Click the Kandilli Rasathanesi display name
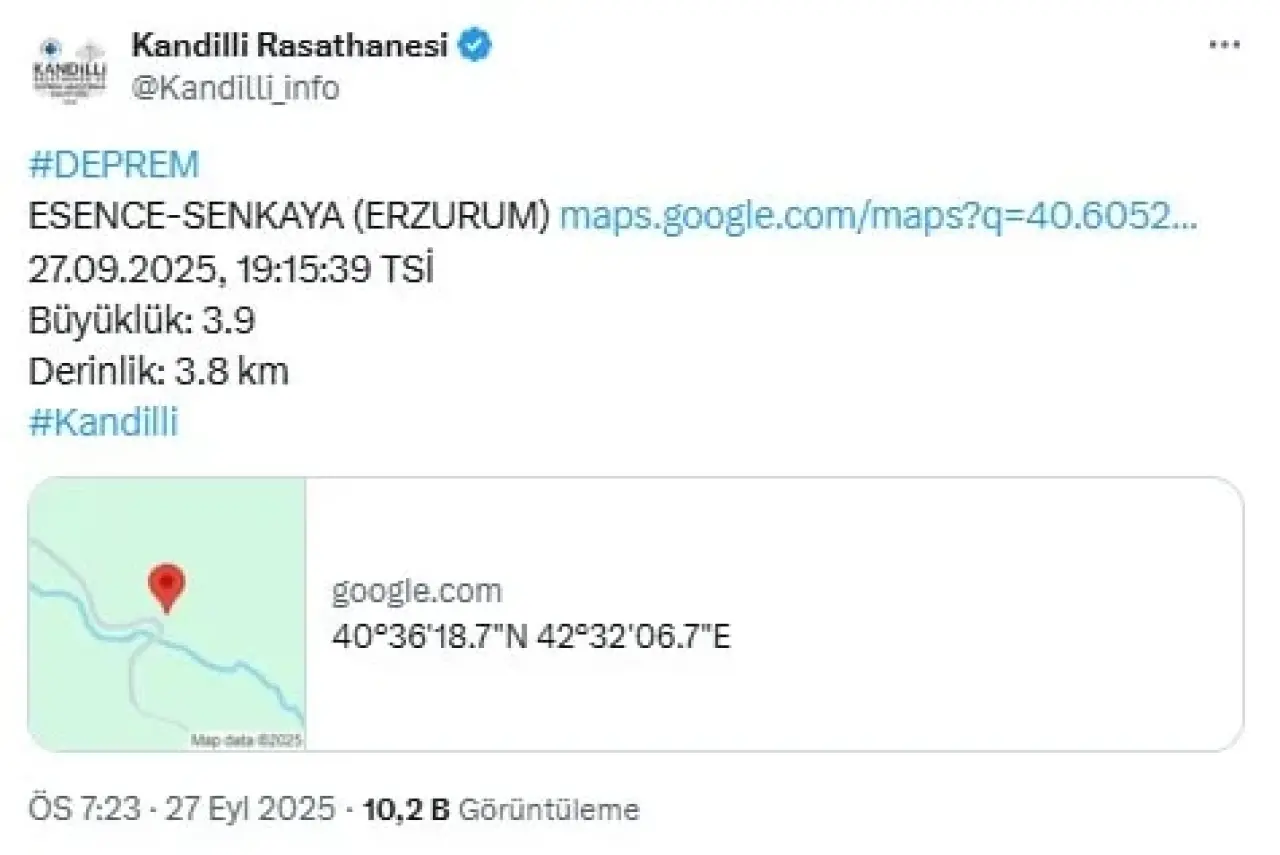Image resolution: width=1280 pixels, height=855 pixels. pos(289,46)
